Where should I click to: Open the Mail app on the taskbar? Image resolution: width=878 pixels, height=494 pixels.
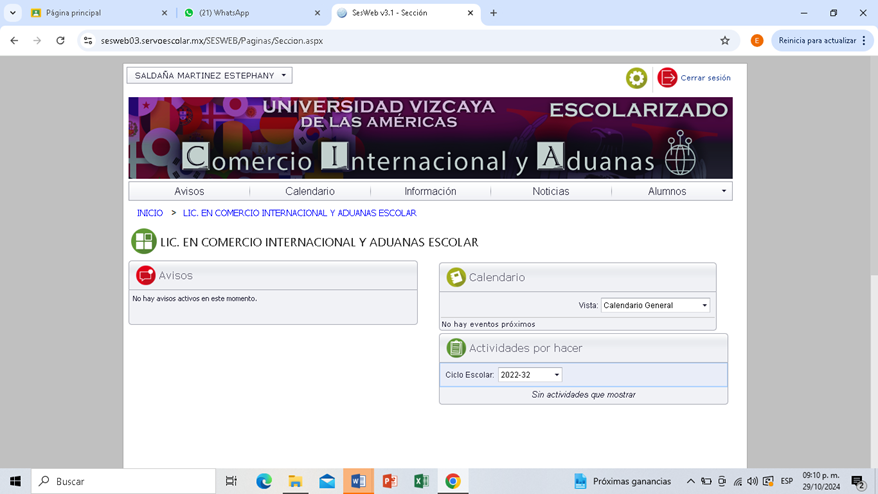[x=327, y=481]
